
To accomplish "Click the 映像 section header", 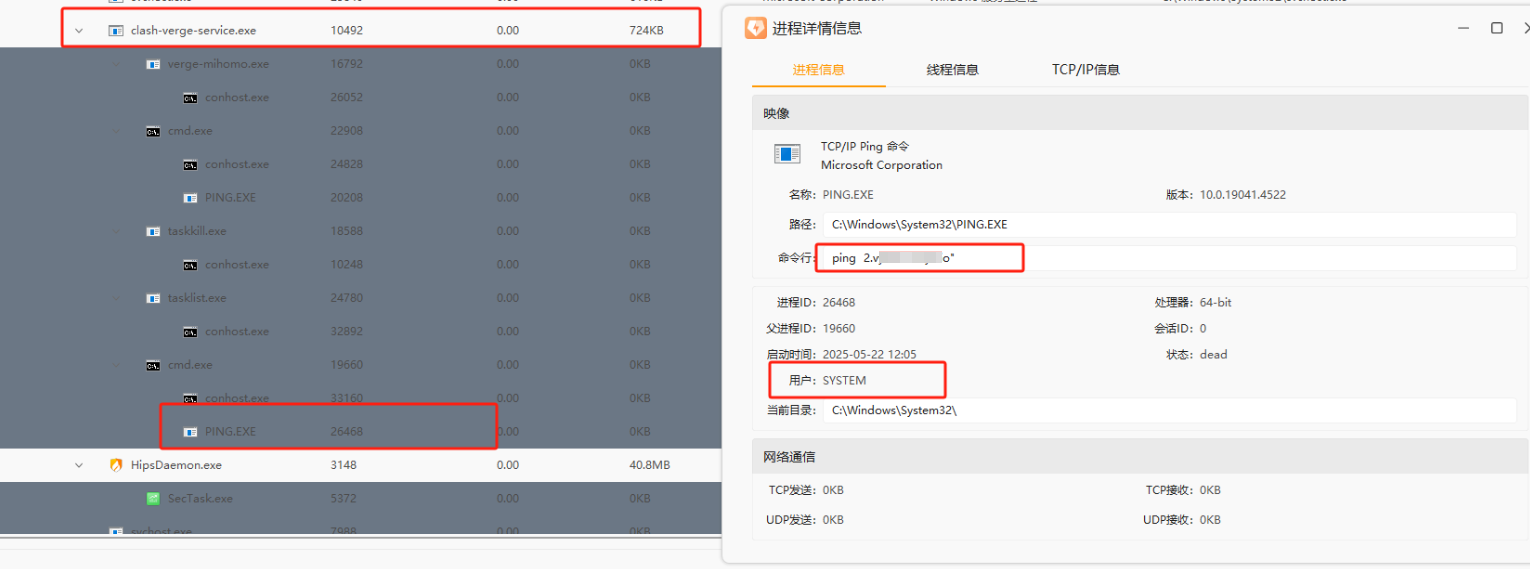I will [1141, 114].
